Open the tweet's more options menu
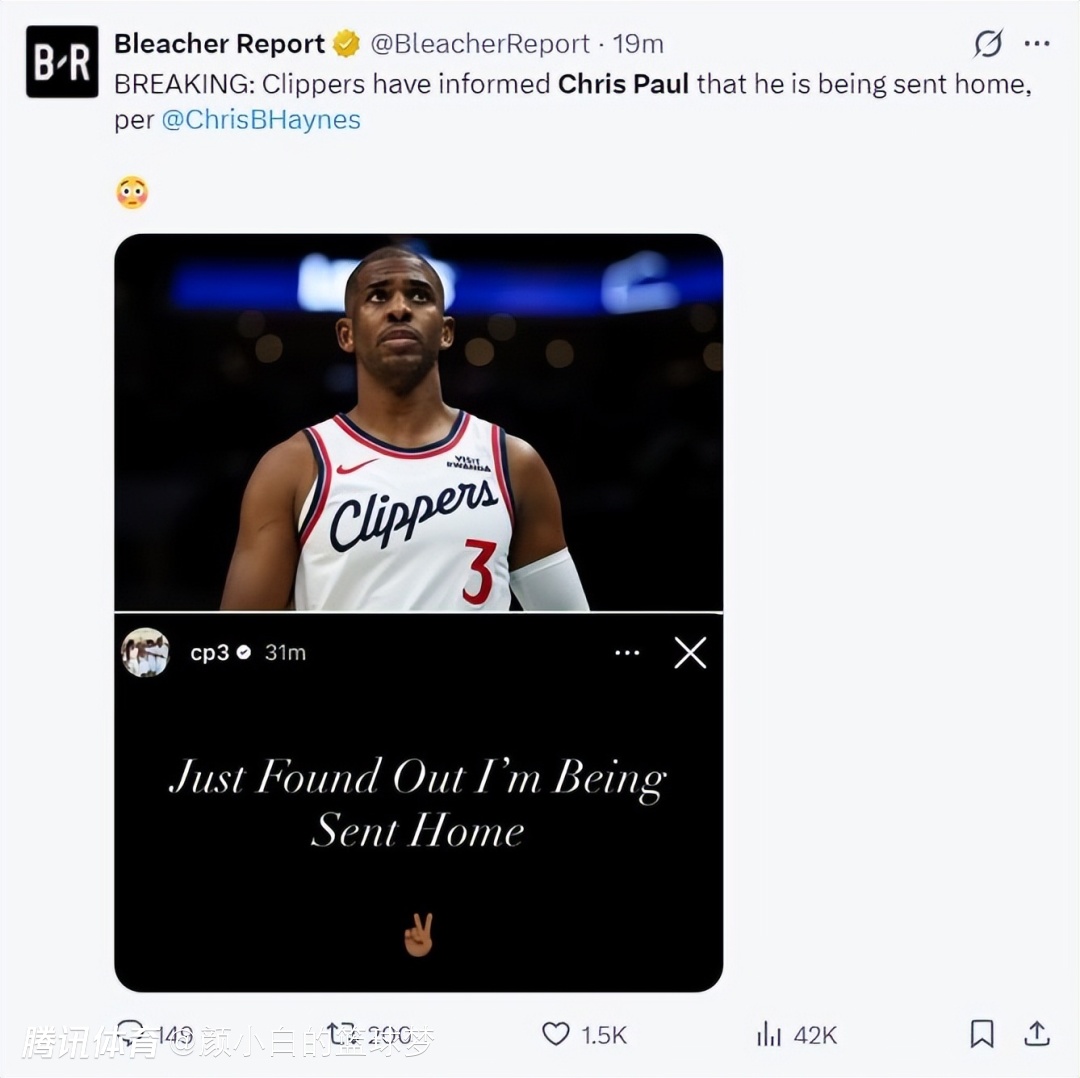This screenshot has height=1078, width=1080. click(1037, 43)
